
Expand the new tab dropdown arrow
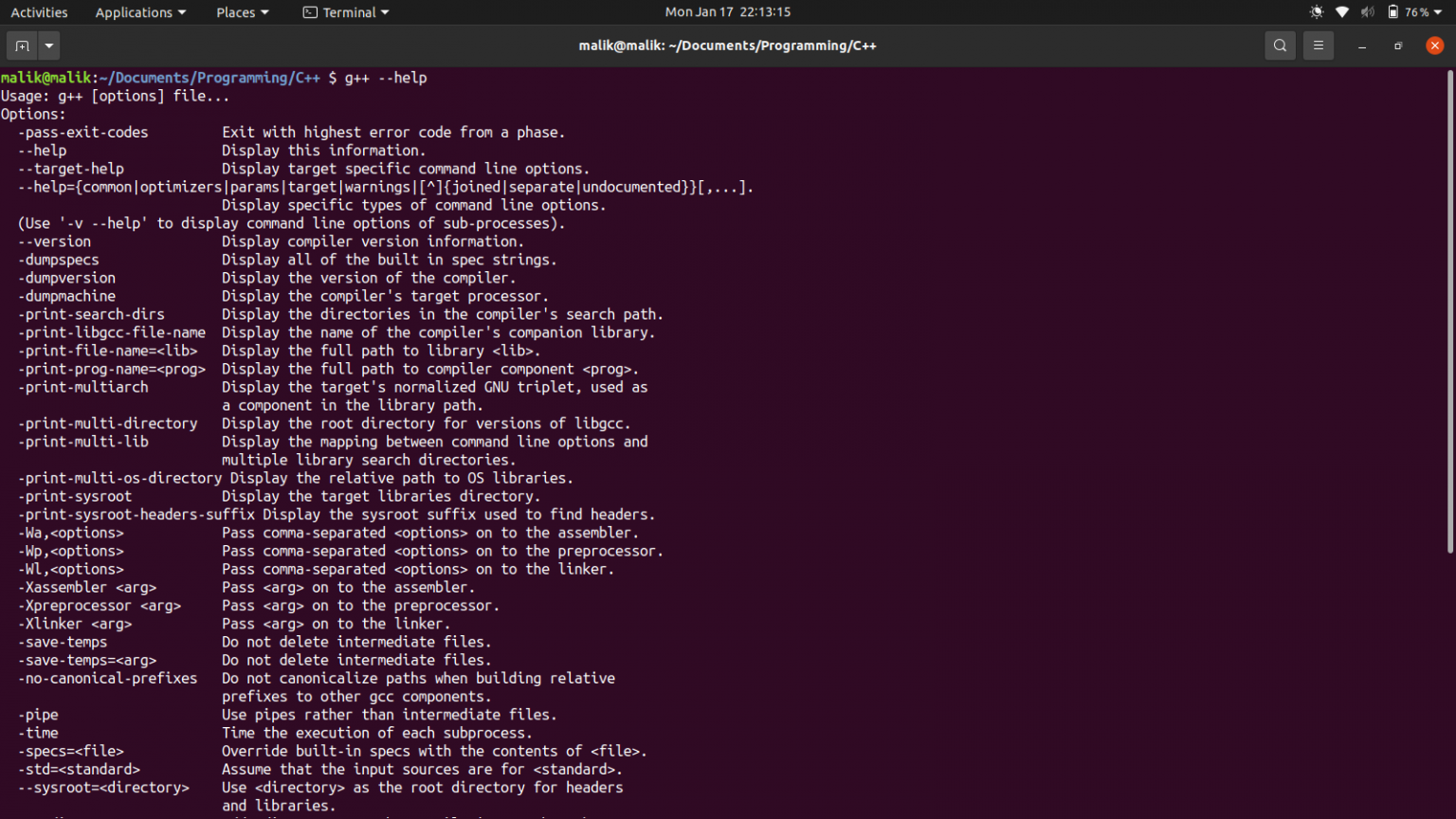point(49,45)
